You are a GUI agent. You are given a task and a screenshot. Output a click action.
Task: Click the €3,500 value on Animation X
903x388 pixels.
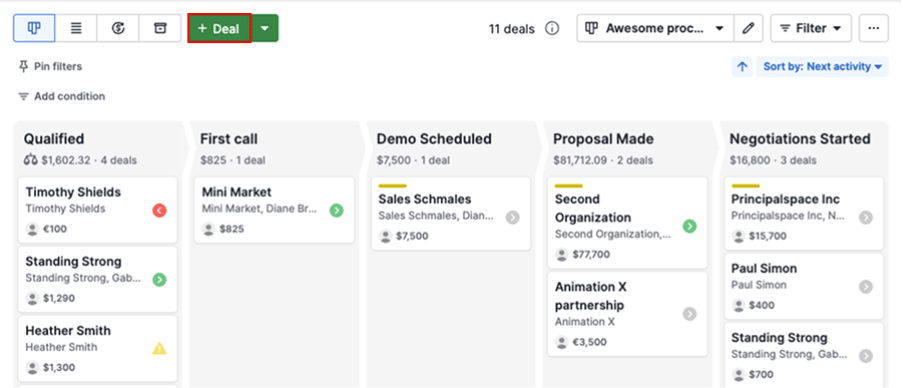(x=590, y=342)
